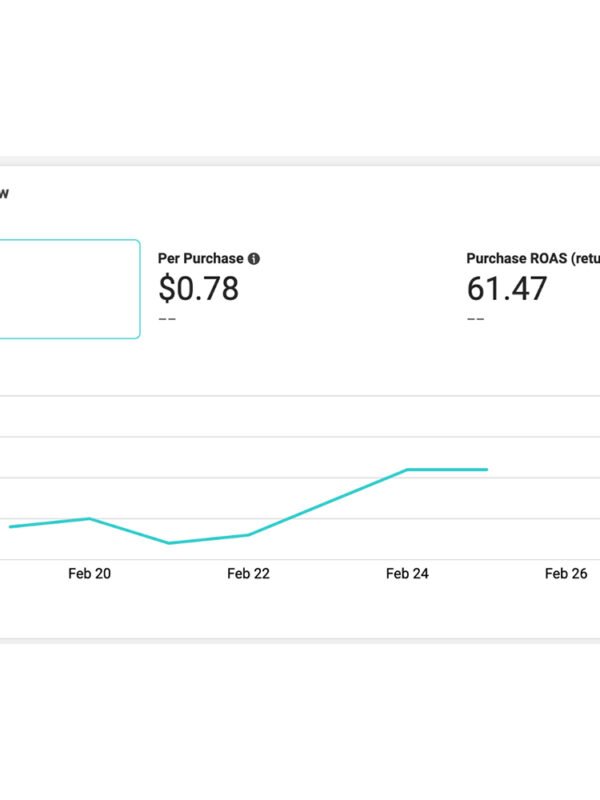Click the Feb 22 axis label
Screen dimensions: 600x800
(x=248, y=573)
